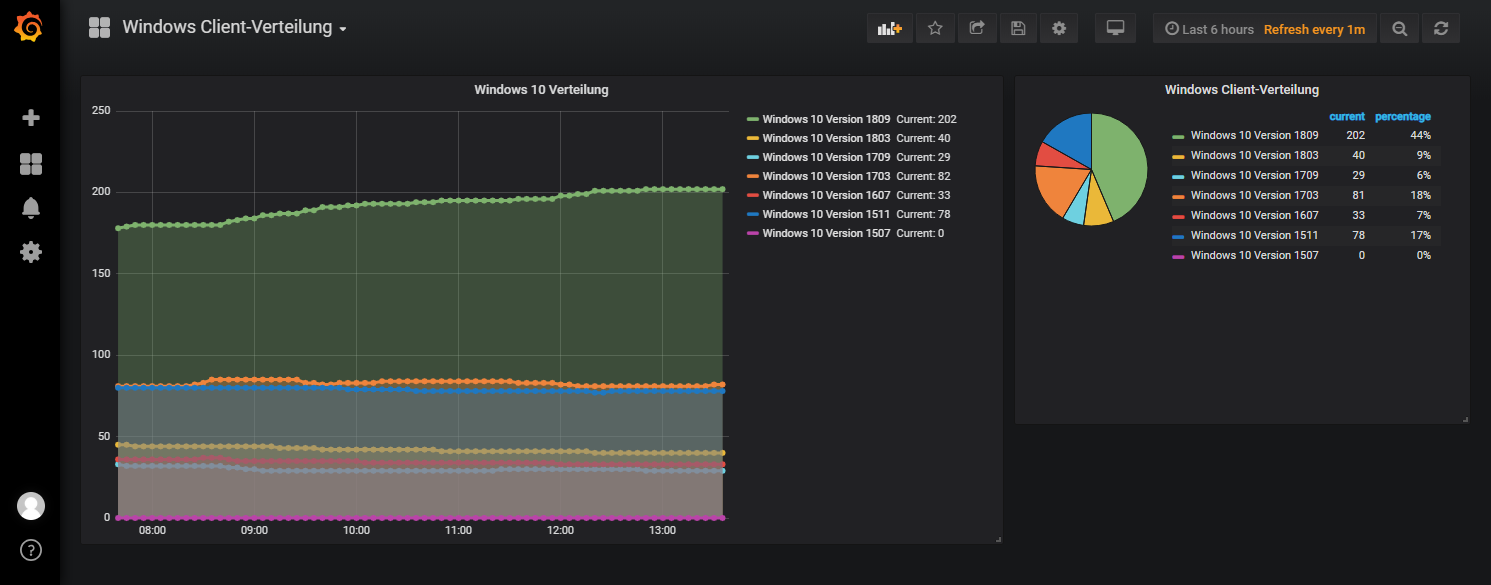This screenshot has height=585, width=1491.
Task: Save the dashboard
Action: 1018,28
